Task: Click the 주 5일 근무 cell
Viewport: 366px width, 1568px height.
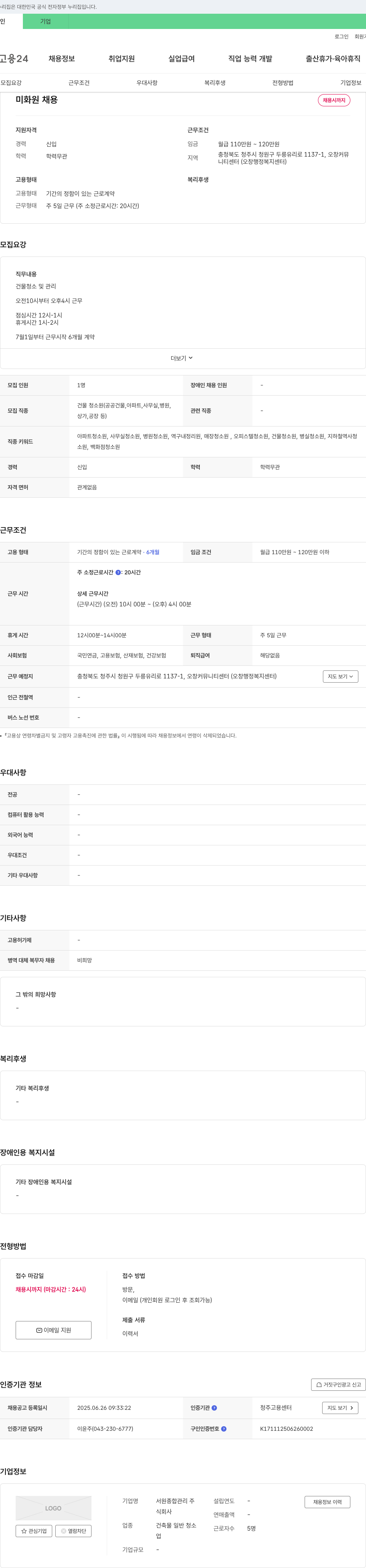Action: [x=273, y=635]
